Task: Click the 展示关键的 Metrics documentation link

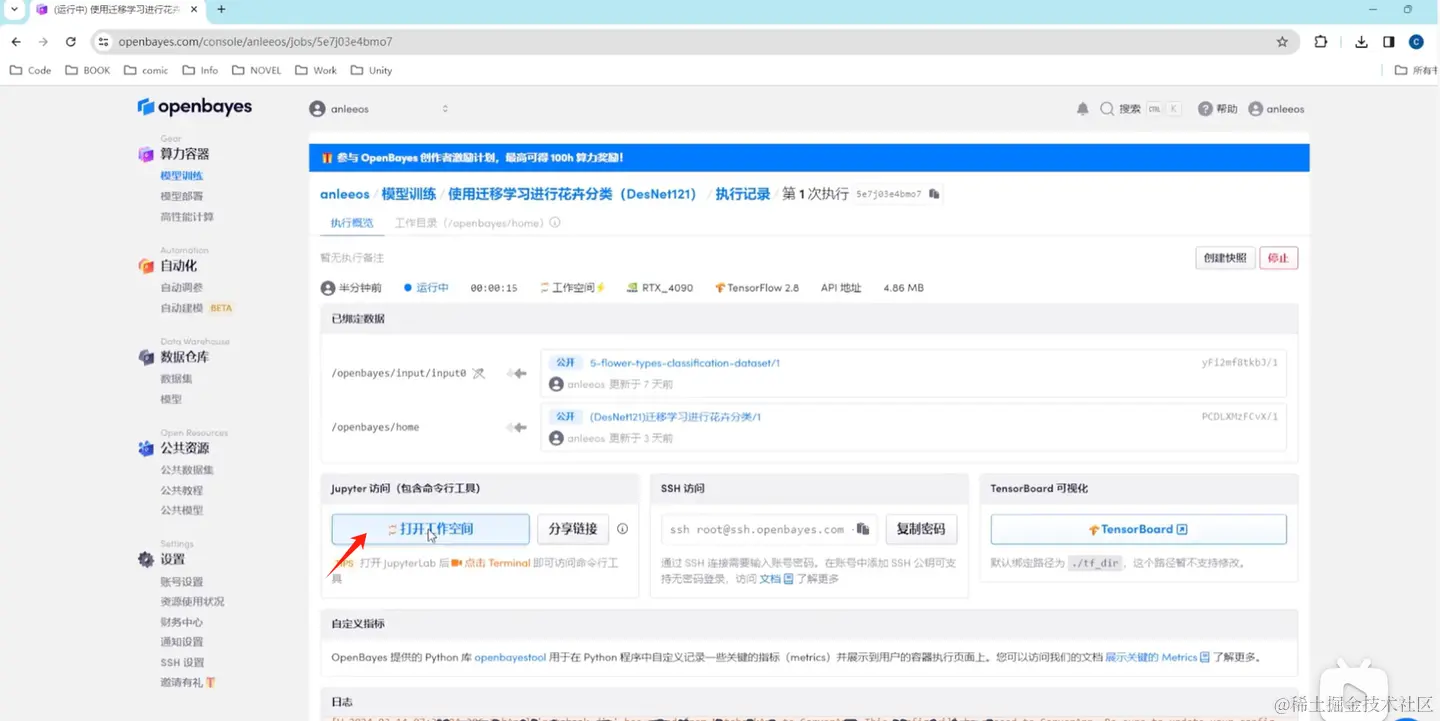Action: (x=1157, y=658)
